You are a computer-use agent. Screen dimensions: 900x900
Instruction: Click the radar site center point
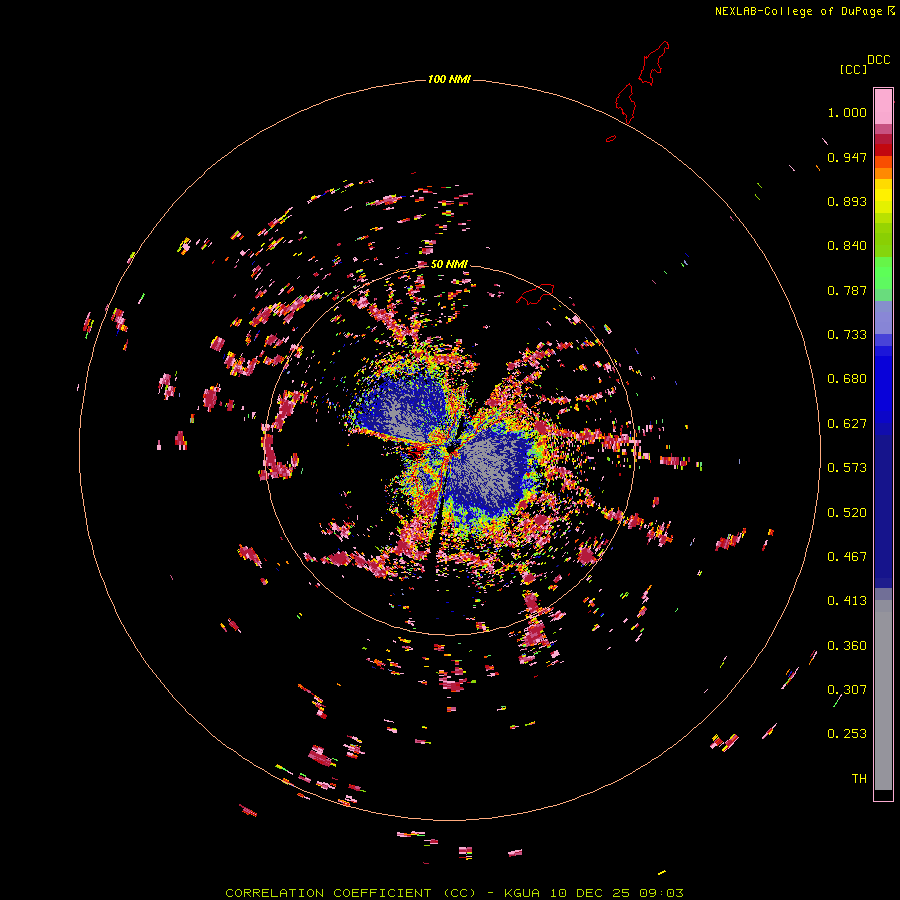point(451,451)
